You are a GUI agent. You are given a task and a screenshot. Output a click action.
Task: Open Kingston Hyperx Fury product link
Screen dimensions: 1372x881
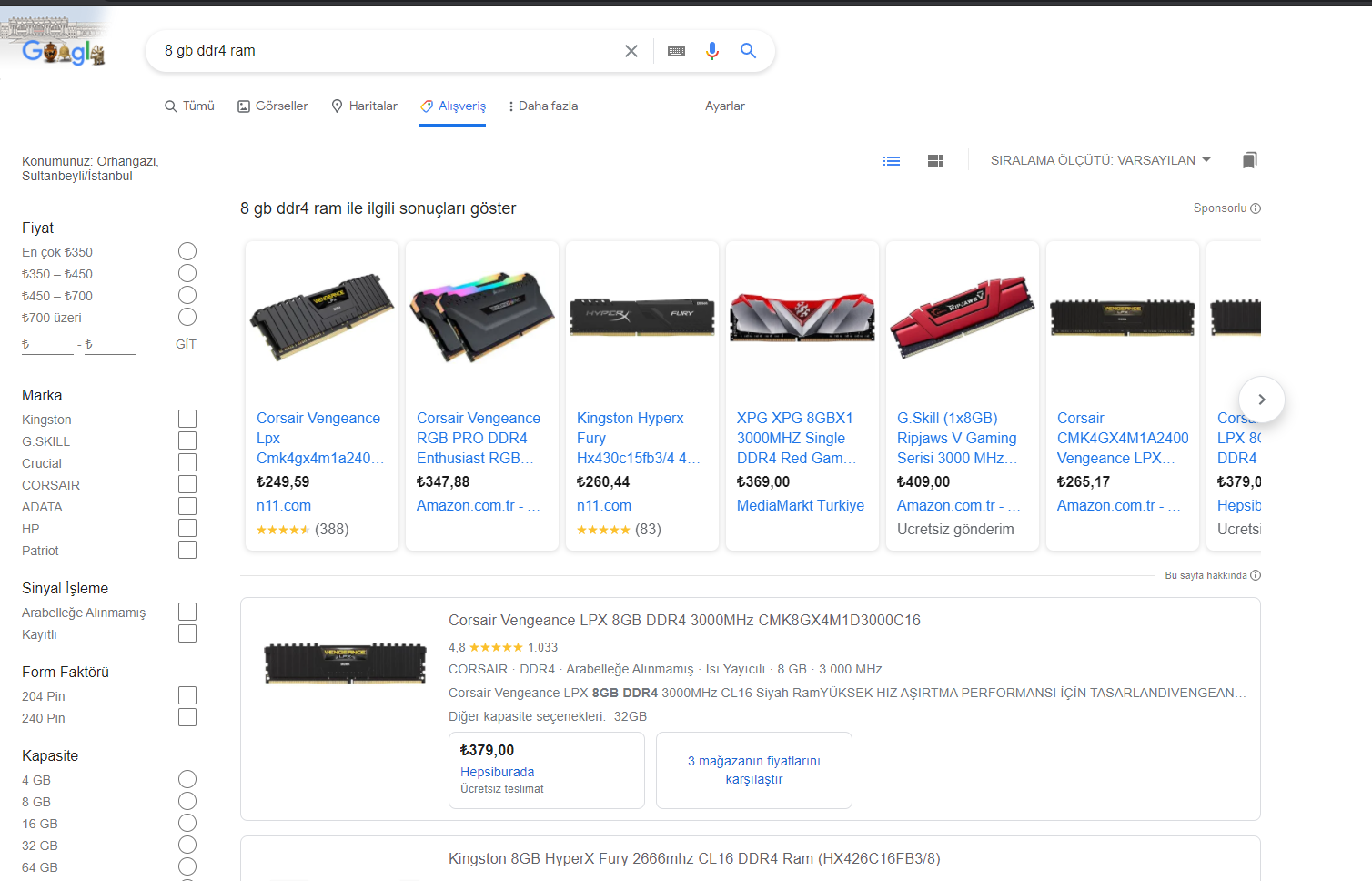coord(639,438)
